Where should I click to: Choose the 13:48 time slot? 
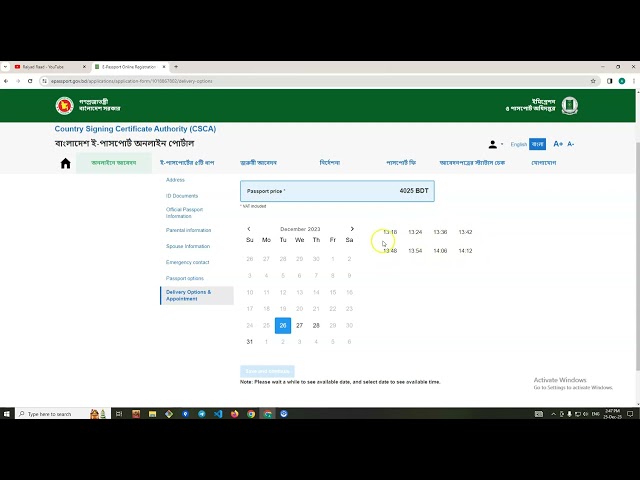tap(390, 251)
